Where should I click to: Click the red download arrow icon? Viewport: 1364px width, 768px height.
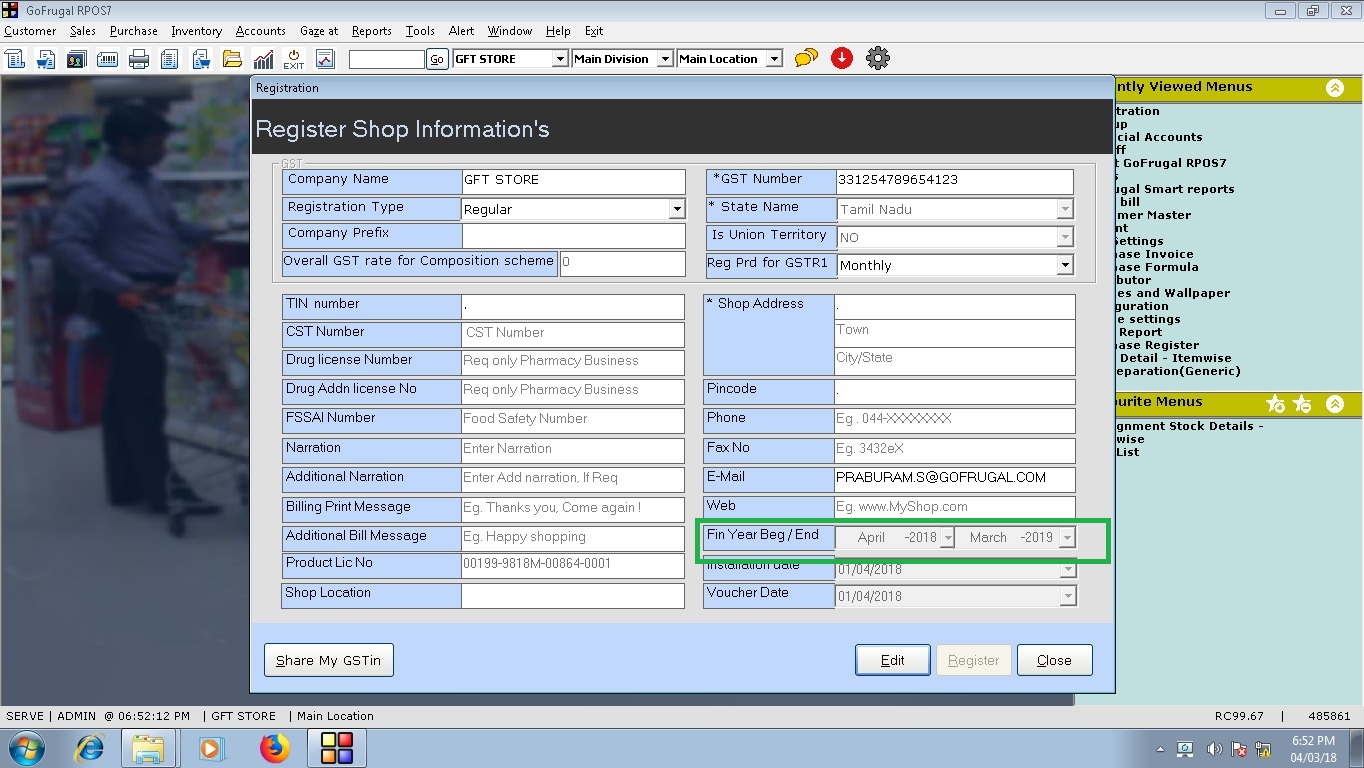pyautogui.click(x=842, y=58)
